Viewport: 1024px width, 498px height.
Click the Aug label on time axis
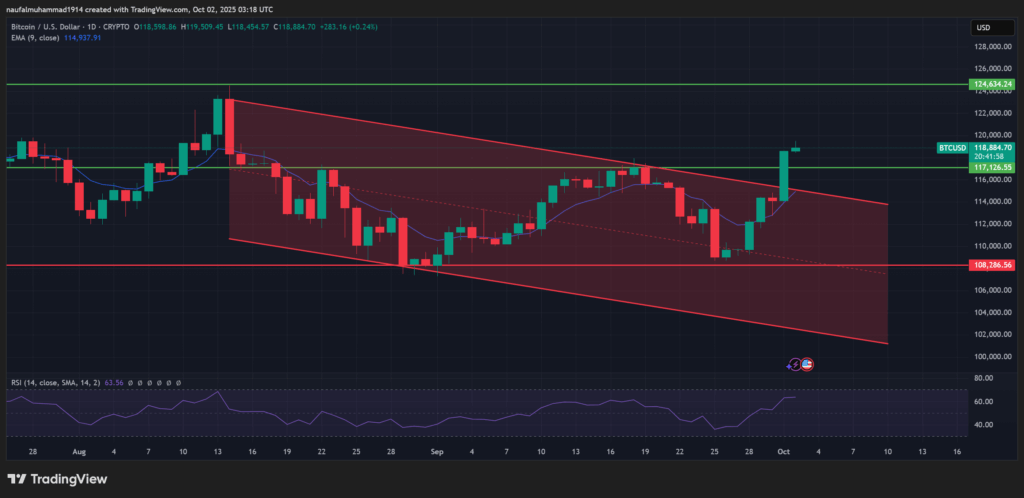(77, 451)
